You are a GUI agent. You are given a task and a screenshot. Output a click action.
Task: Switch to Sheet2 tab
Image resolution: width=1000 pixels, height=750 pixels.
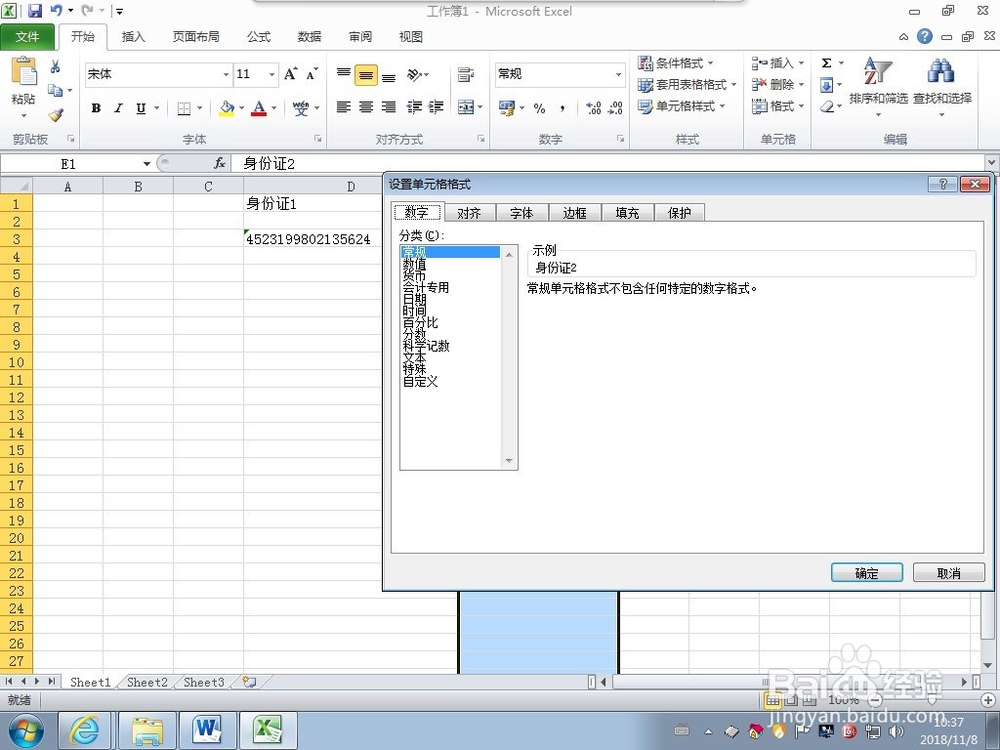click(147, 682)
